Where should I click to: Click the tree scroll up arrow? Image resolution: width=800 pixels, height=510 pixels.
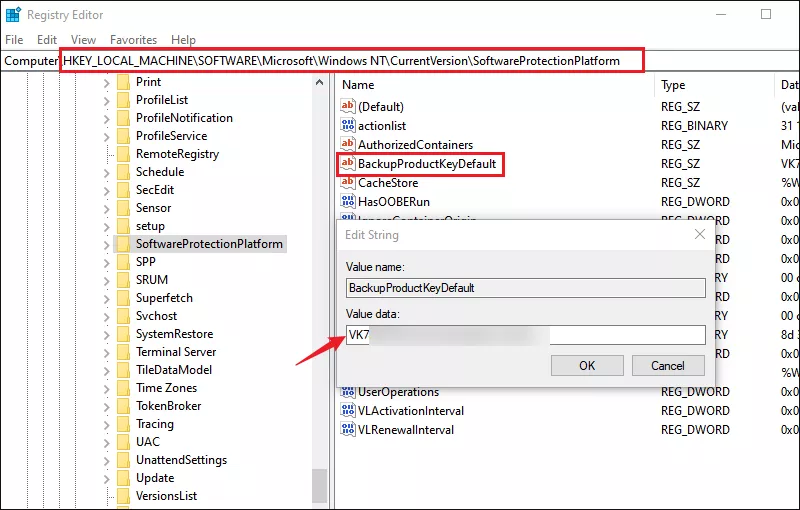click(319, 82)
